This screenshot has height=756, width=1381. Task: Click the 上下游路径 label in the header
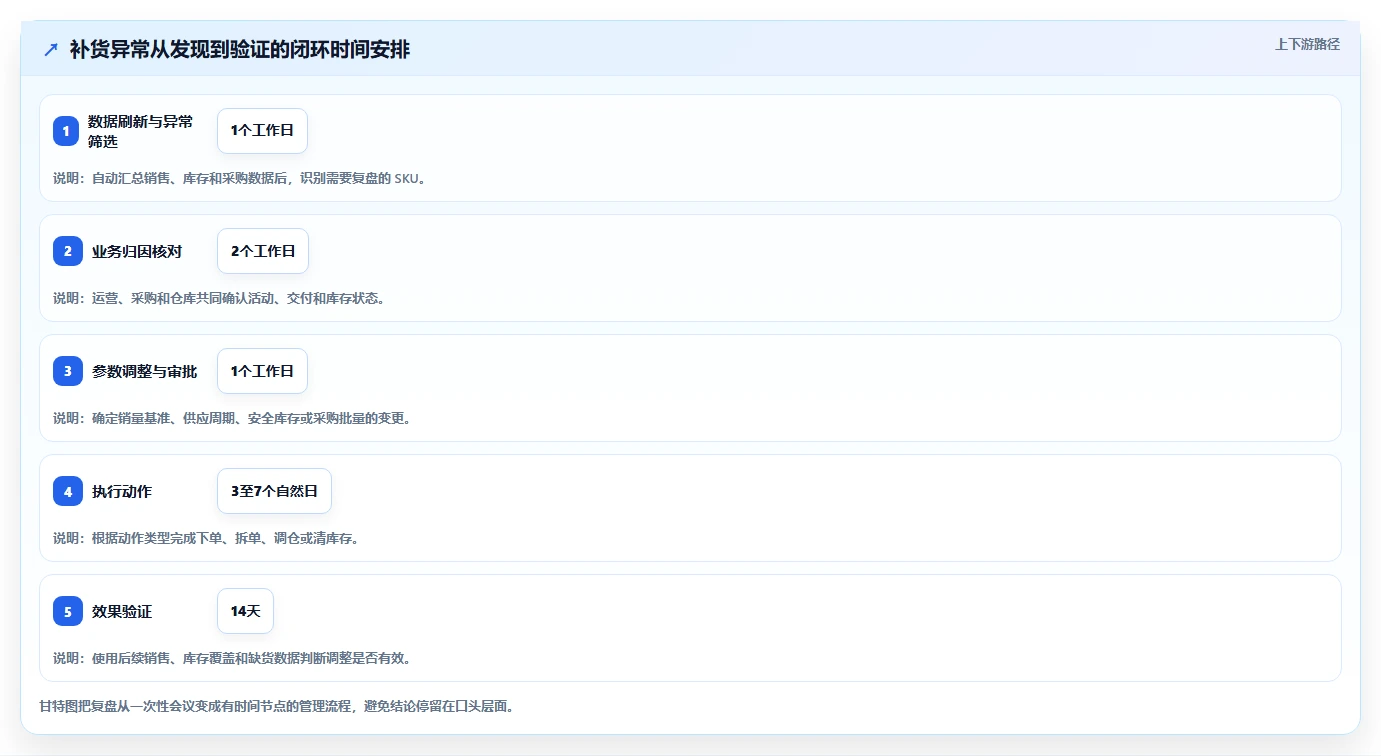tap(1307, 44)
